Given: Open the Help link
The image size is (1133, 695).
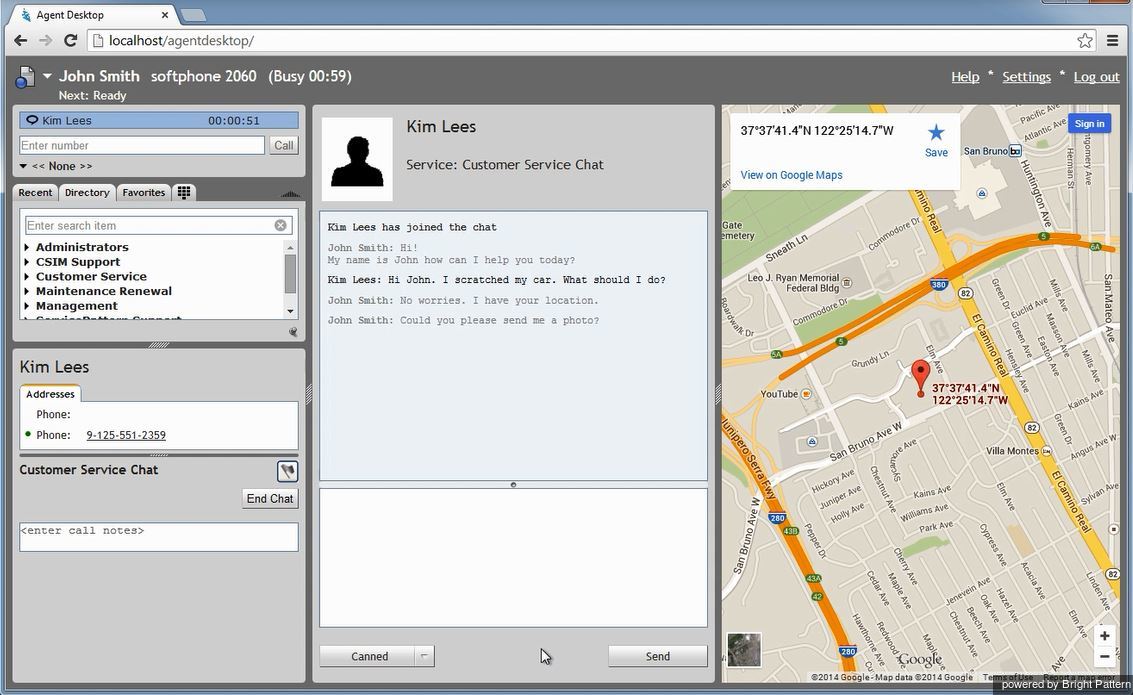Looking at the screenshot, I should [965, 77].
